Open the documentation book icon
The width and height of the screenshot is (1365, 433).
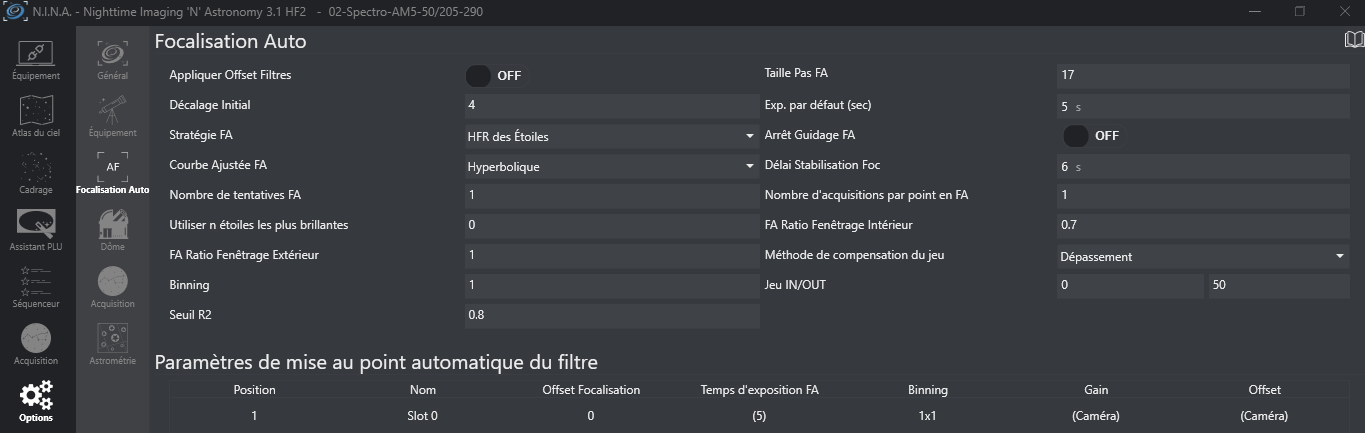point(1354,39)
